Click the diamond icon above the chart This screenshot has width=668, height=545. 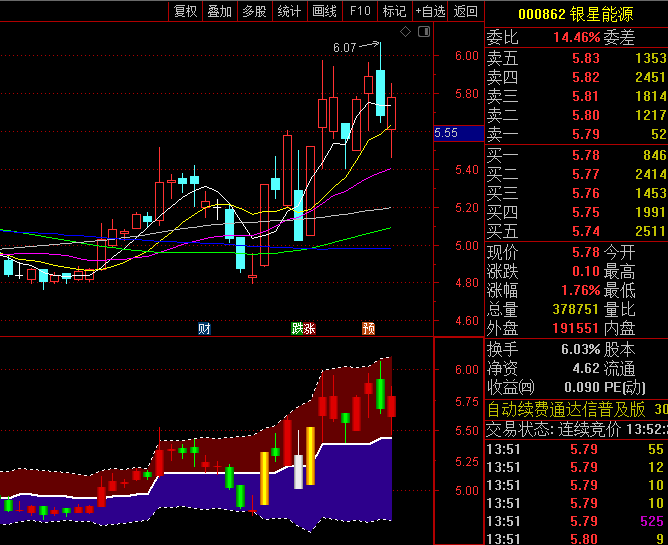[x=406, y=32]
